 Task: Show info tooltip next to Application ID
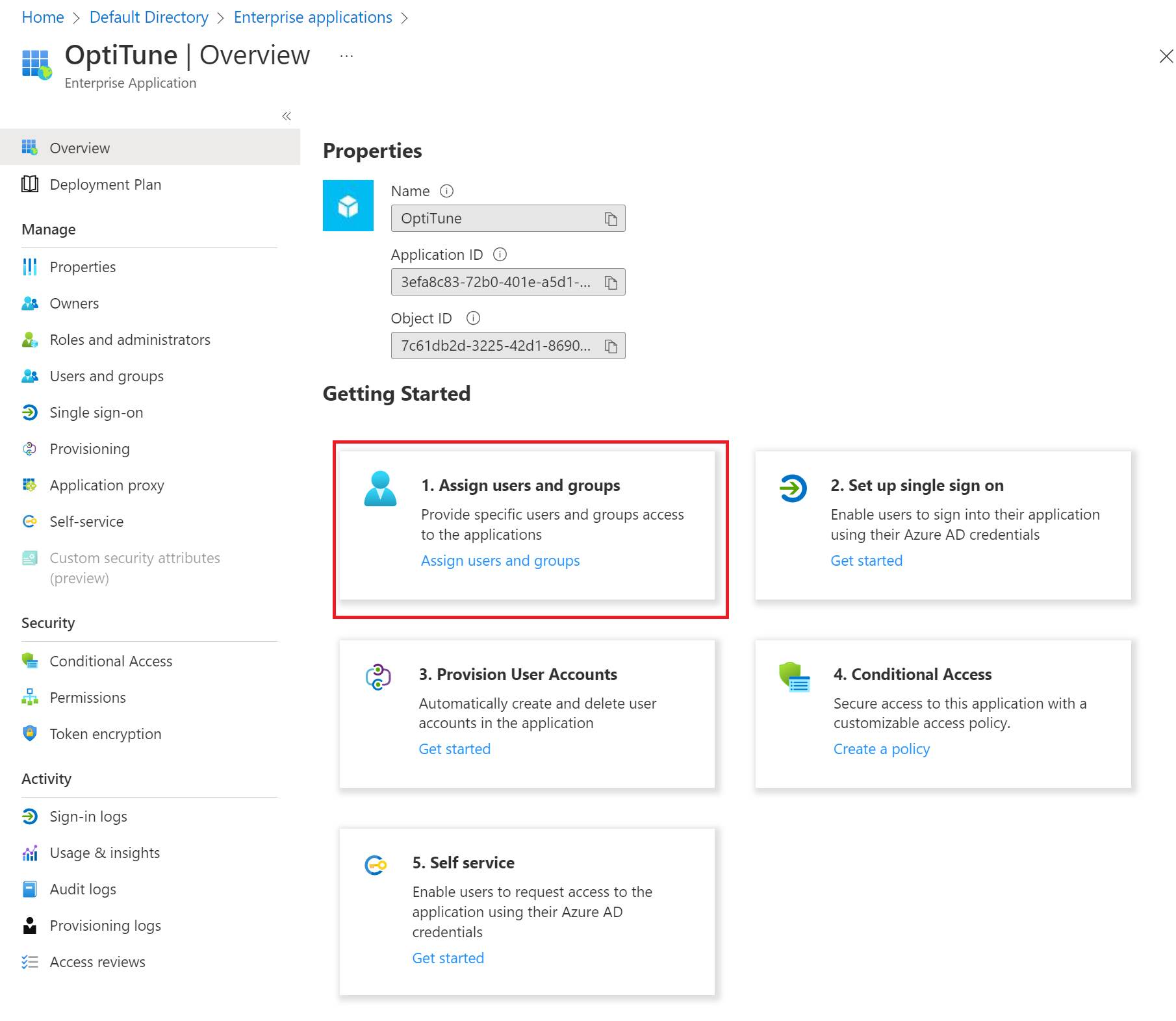point(500,255)
